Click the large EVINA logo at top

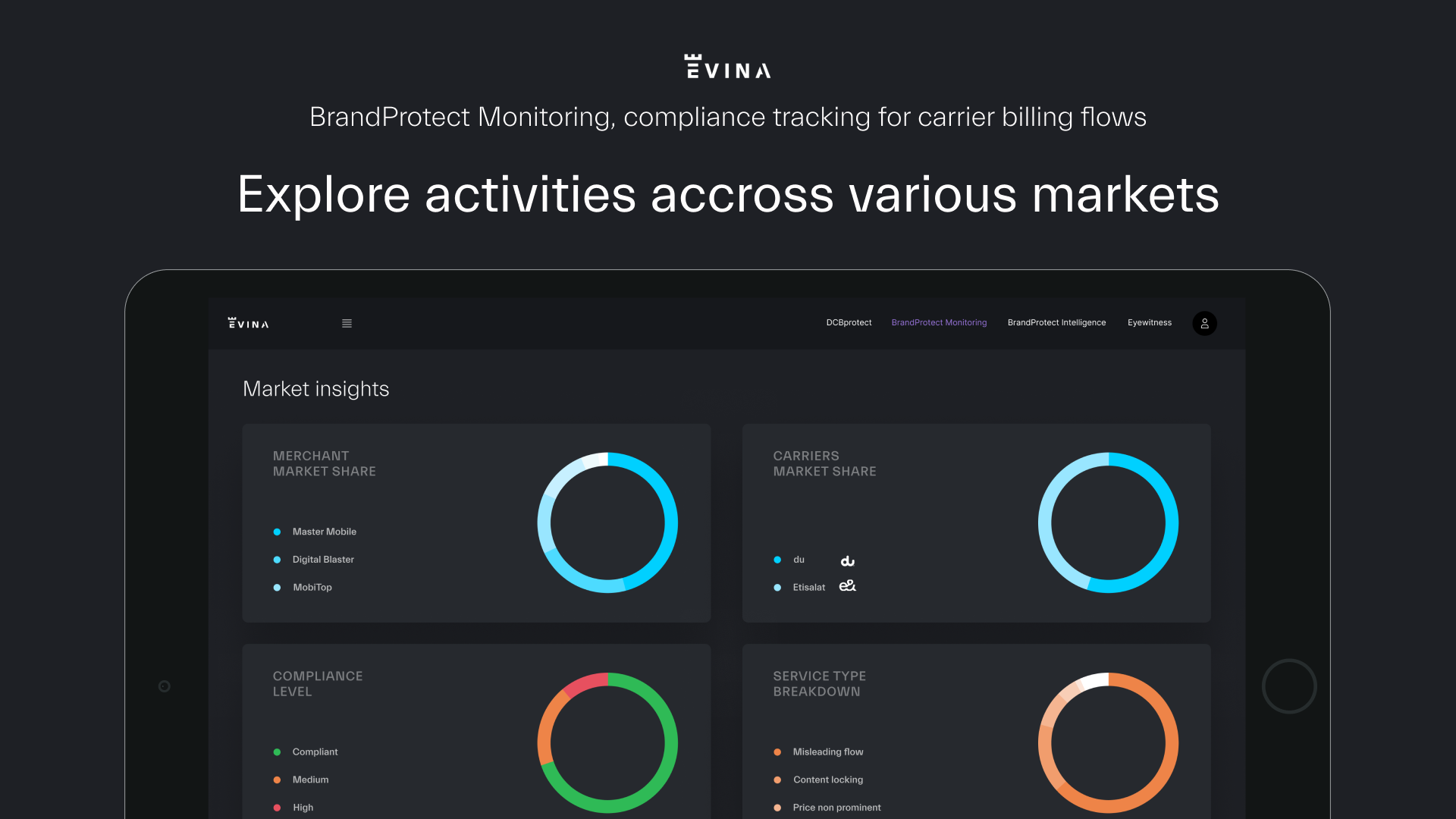point(728,67)
